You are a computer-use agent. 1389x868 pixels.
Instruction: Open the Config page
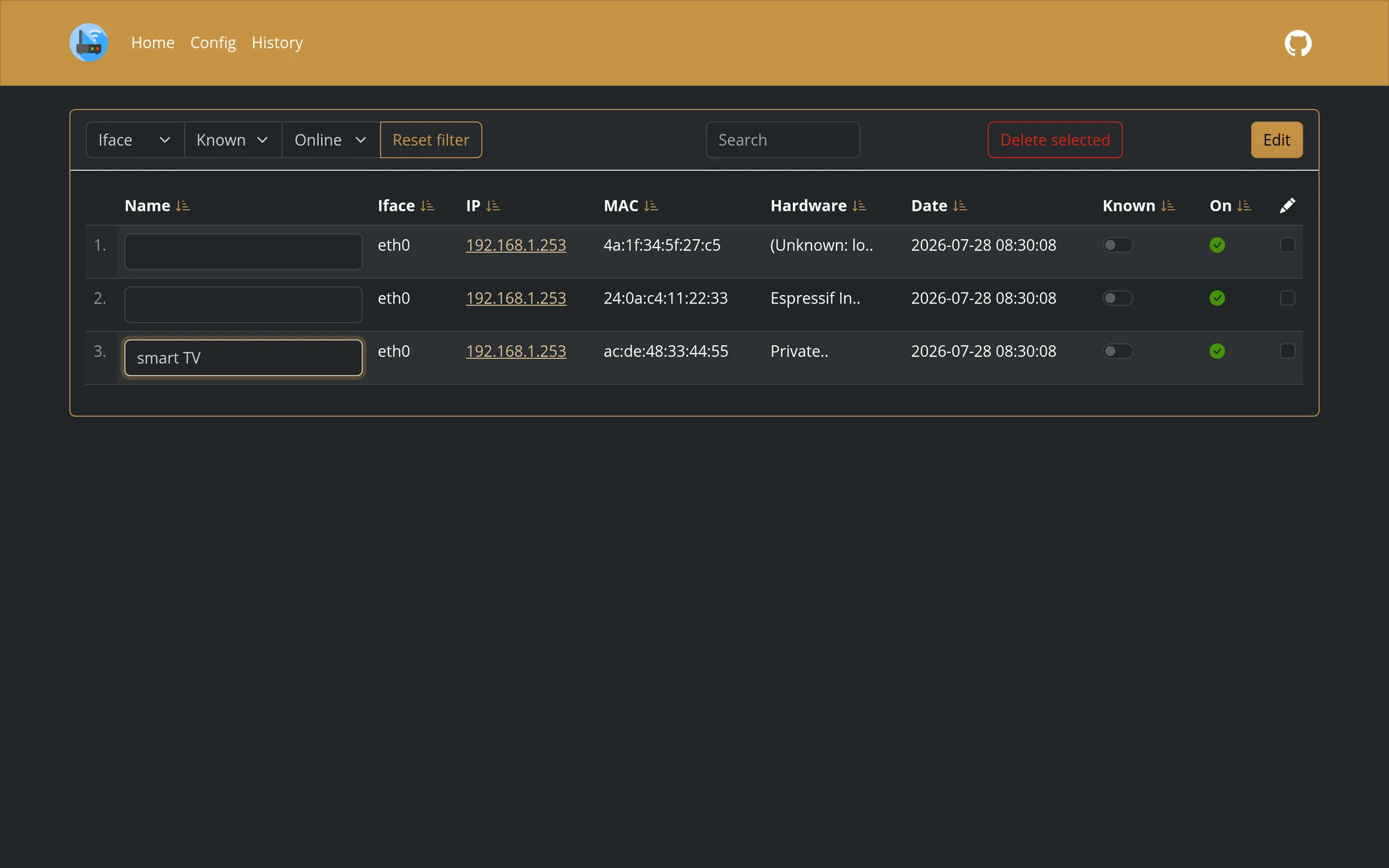pos(213,43)
